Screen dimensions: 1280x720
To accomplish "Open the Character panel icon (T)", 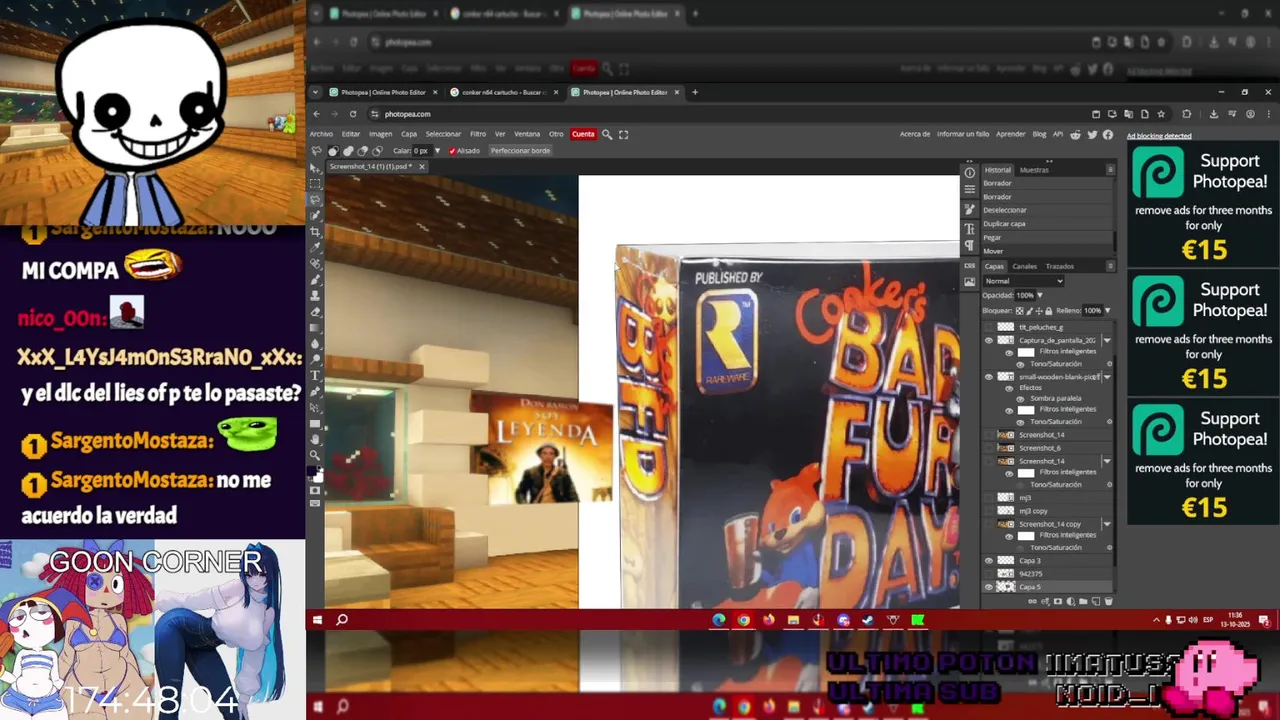I will point(969,229).
